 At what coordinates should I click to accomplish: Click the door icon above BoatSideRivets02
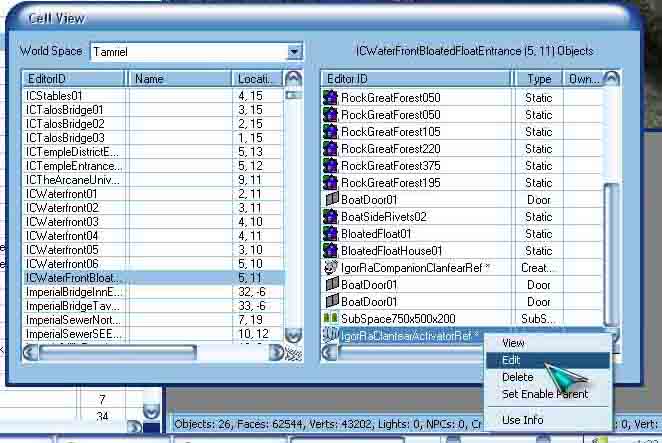pos(331,199)
